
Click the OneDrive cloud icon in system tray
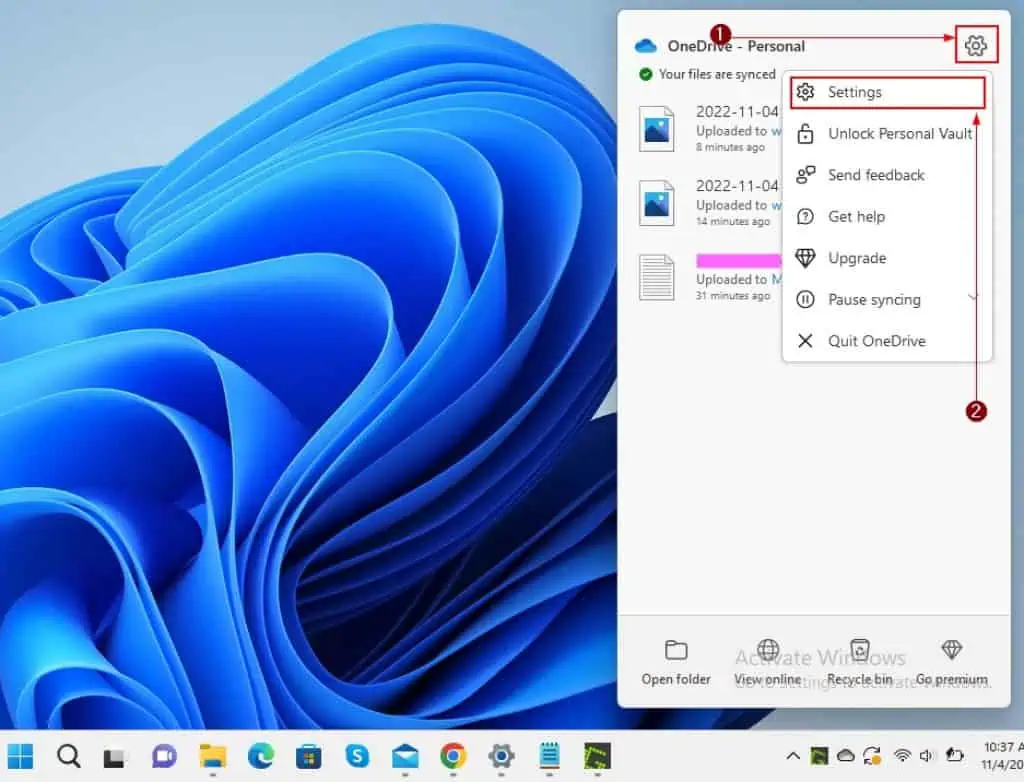pos(846,756)
